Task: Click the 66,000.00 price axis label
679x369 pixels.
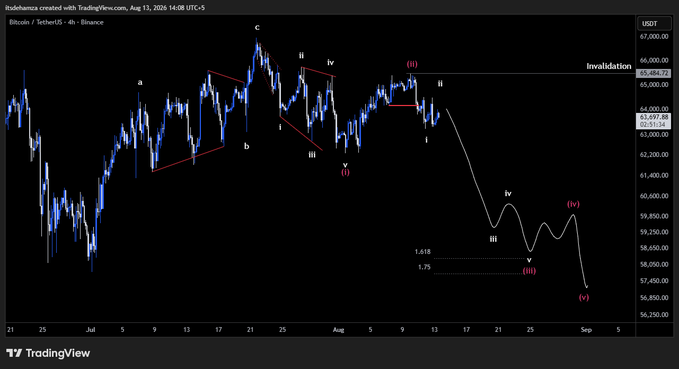Action: pos(653,61)
